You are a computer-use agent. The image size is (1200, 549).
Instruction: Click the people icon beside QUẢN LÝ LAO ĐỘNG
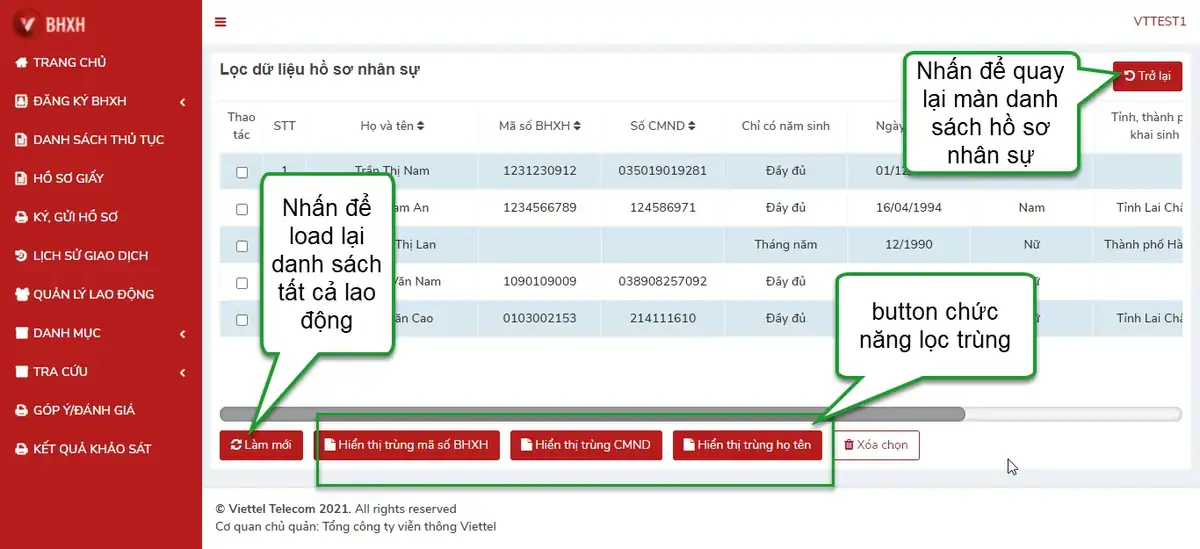(x=20, y=294)
